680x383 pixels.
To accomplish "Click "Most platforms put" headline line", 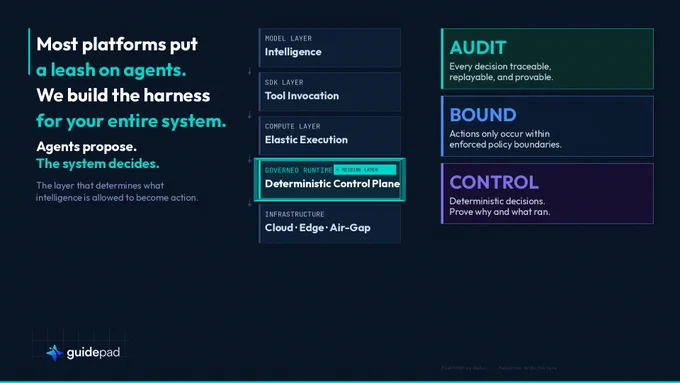I will tap(117, 44).
